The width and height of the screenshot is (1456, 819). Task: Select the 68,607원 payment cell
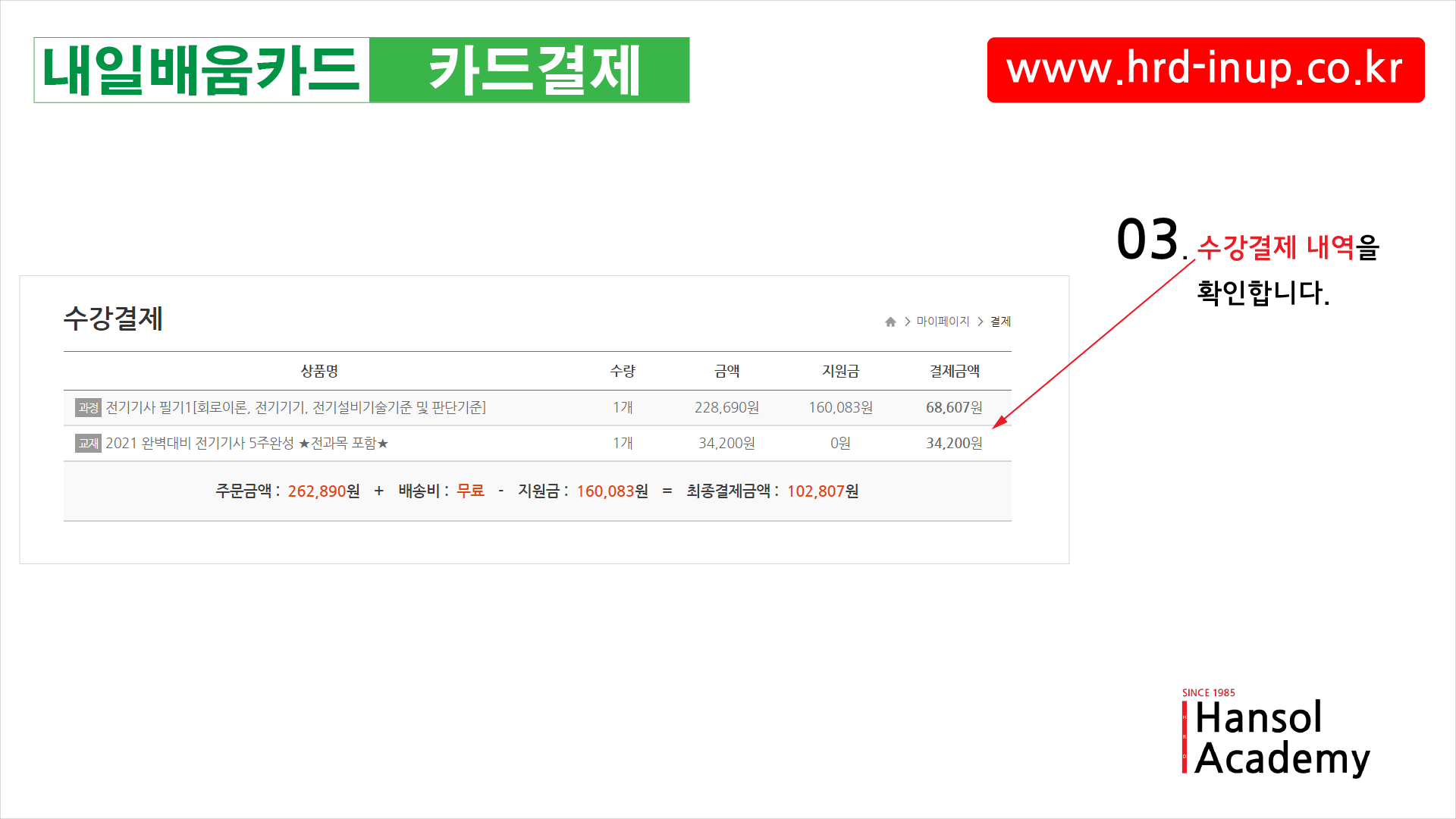954,408
